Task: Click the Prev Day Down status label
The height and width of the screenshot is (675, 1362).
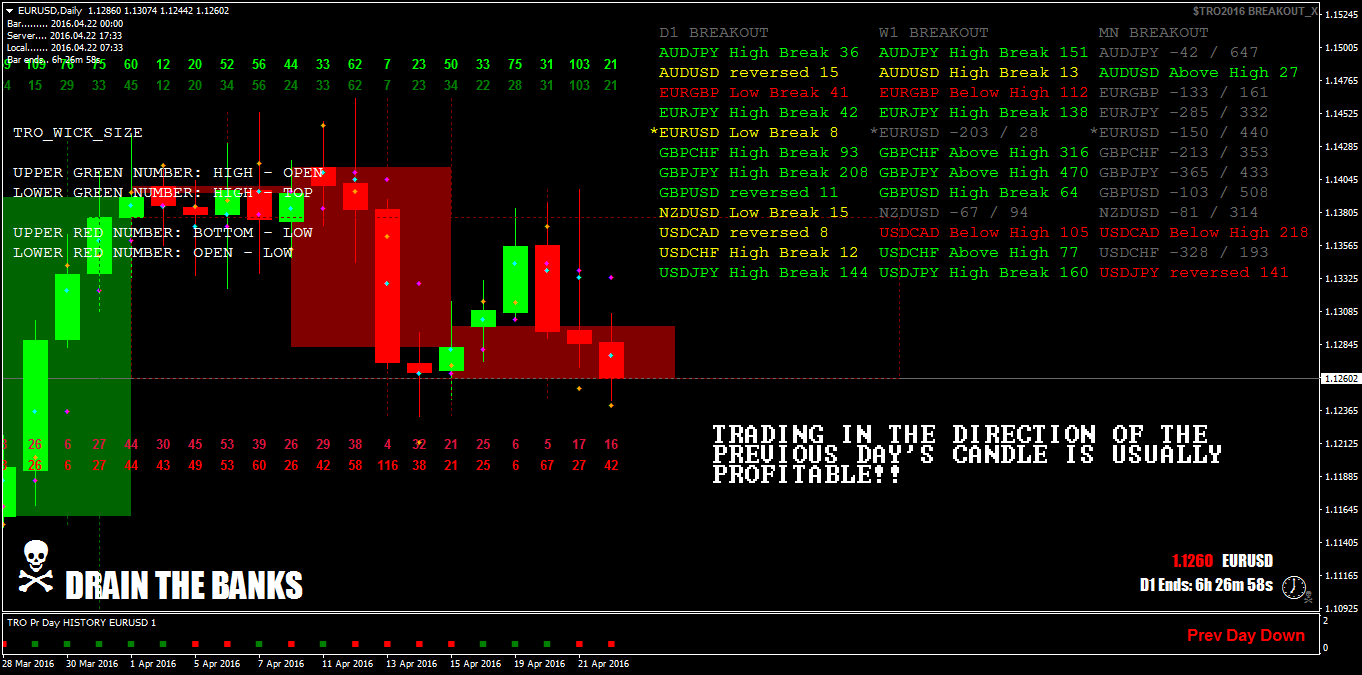Action: coord(1245,634)
